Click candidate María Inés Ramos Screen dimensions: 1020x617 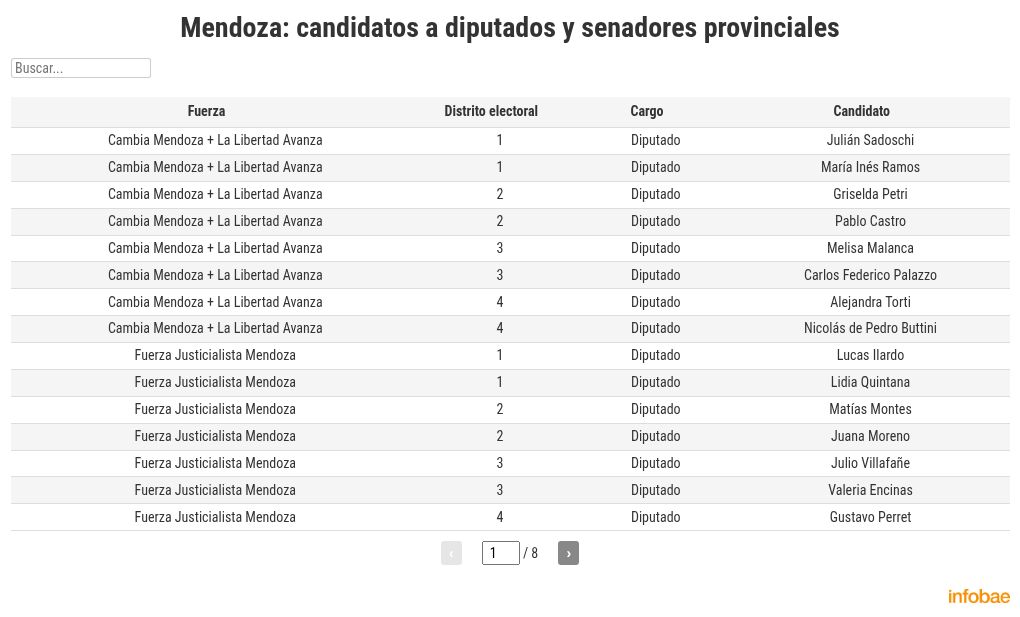[870, 167]
